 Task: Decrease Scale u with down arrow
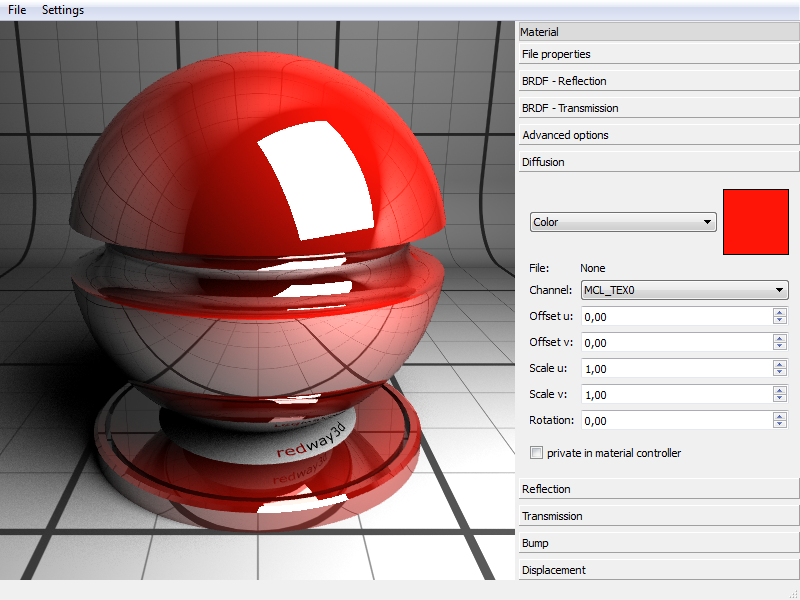pos(779,373)
